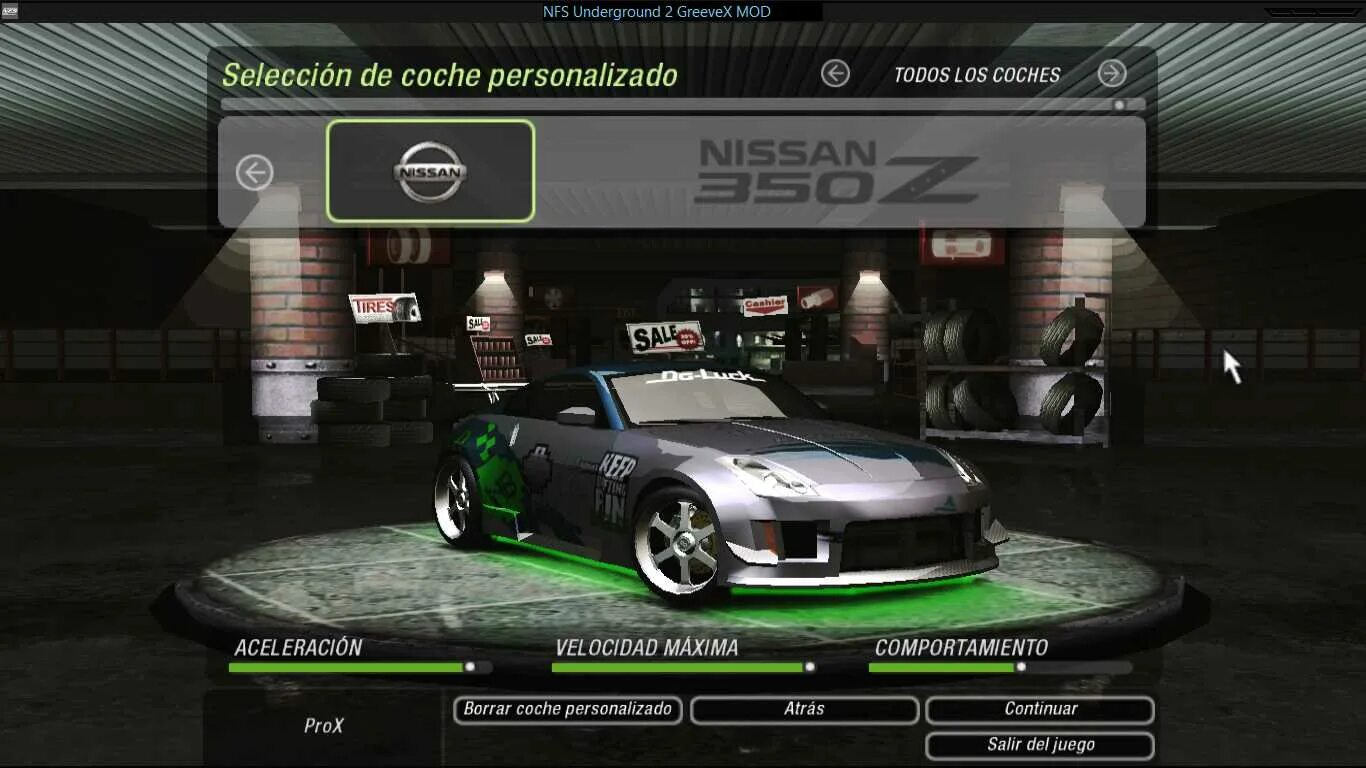Click the COMPORTAMIENTO label
This screenshot has height=768, width=1366.
coord(961,647)
